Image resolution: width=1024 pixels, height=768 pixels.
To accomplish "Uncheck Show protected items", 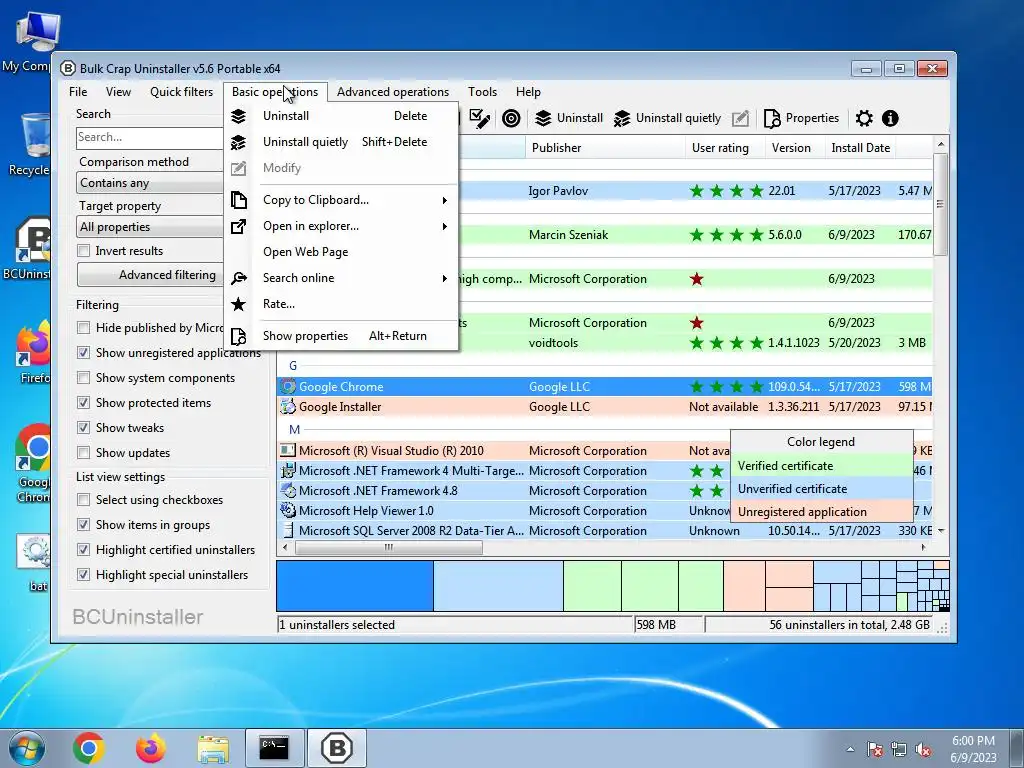I will click(84, 403).
